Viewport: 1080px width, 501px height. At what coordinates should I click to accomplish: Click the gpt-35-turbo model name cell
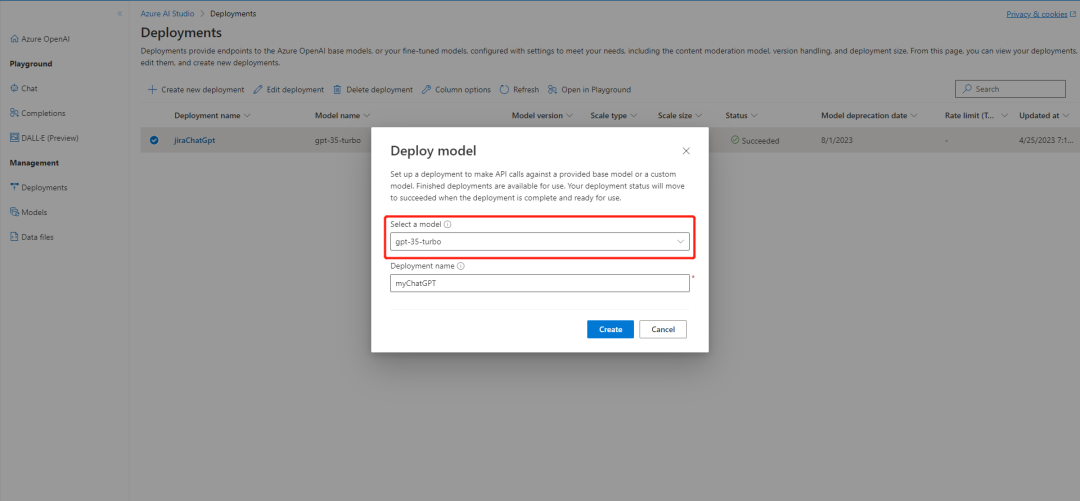pyautogui.click(x=338, y=141)
